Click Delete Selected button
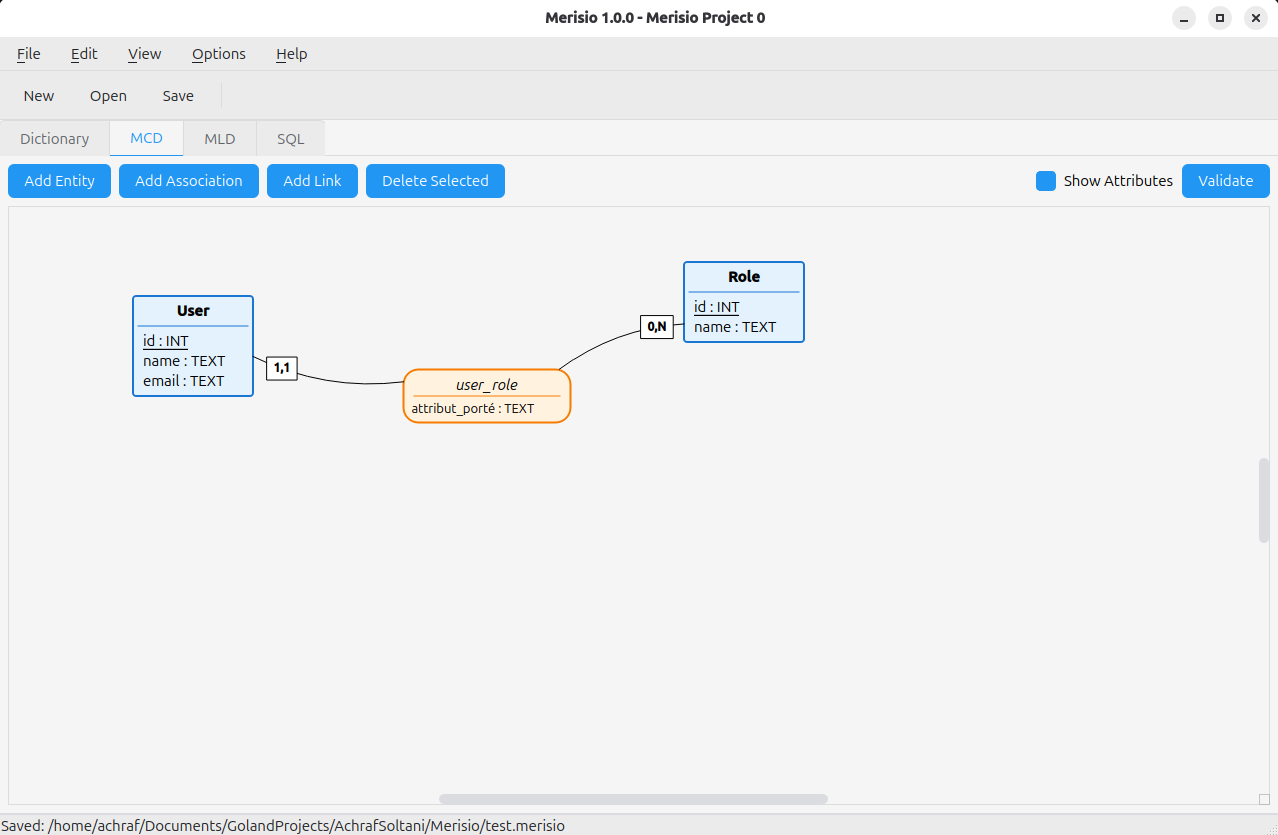1278x835 pixels. click(x=435, y=181)
